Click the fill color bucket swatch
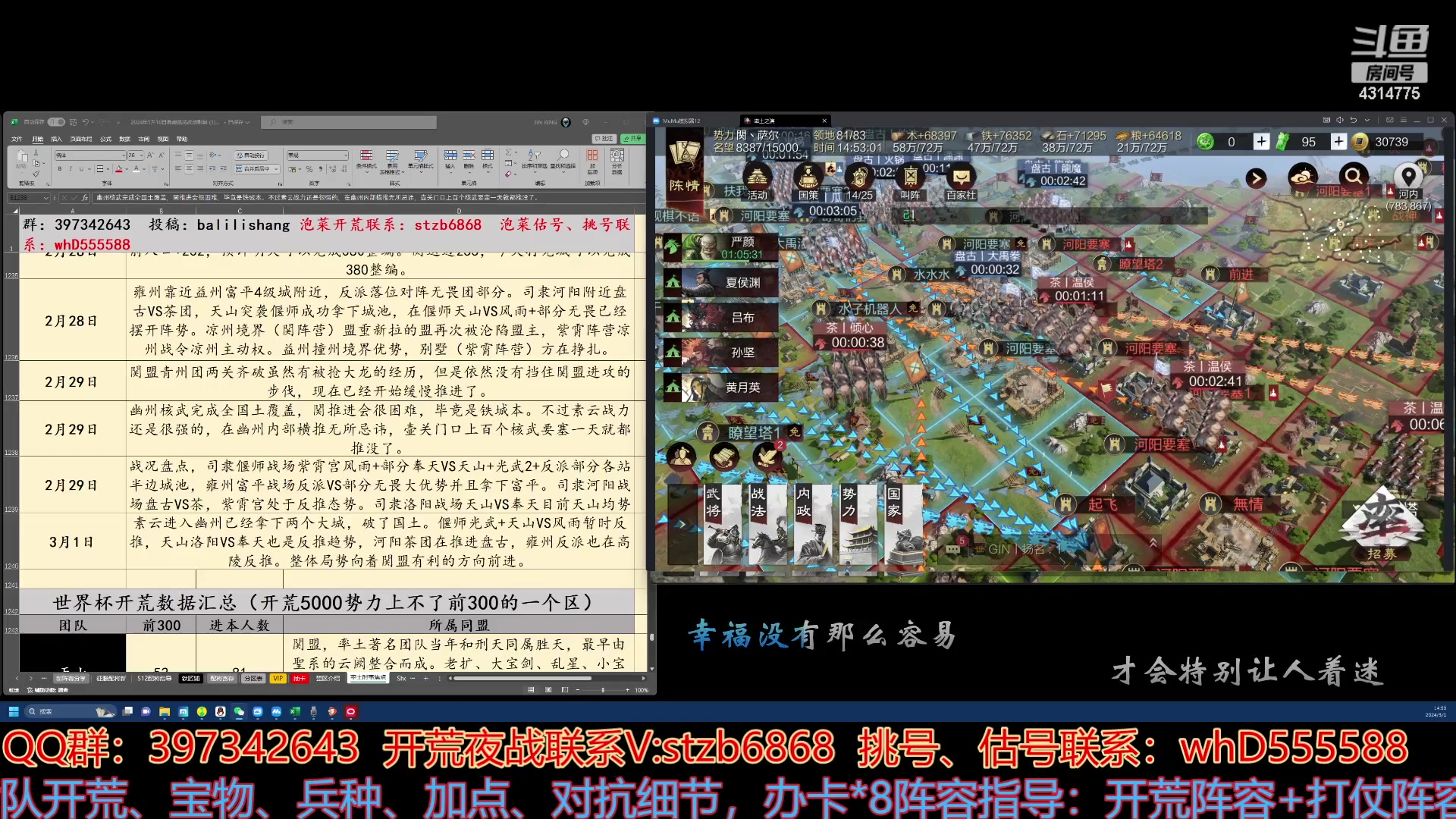The image size is (1456, 819). [118, 169]
